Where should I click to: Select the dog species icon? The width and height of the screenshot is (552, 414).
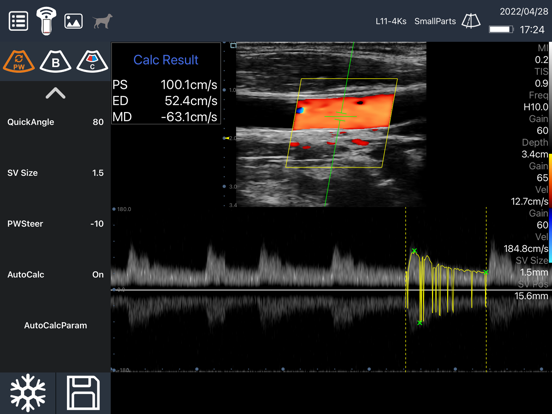click(102, 21)
